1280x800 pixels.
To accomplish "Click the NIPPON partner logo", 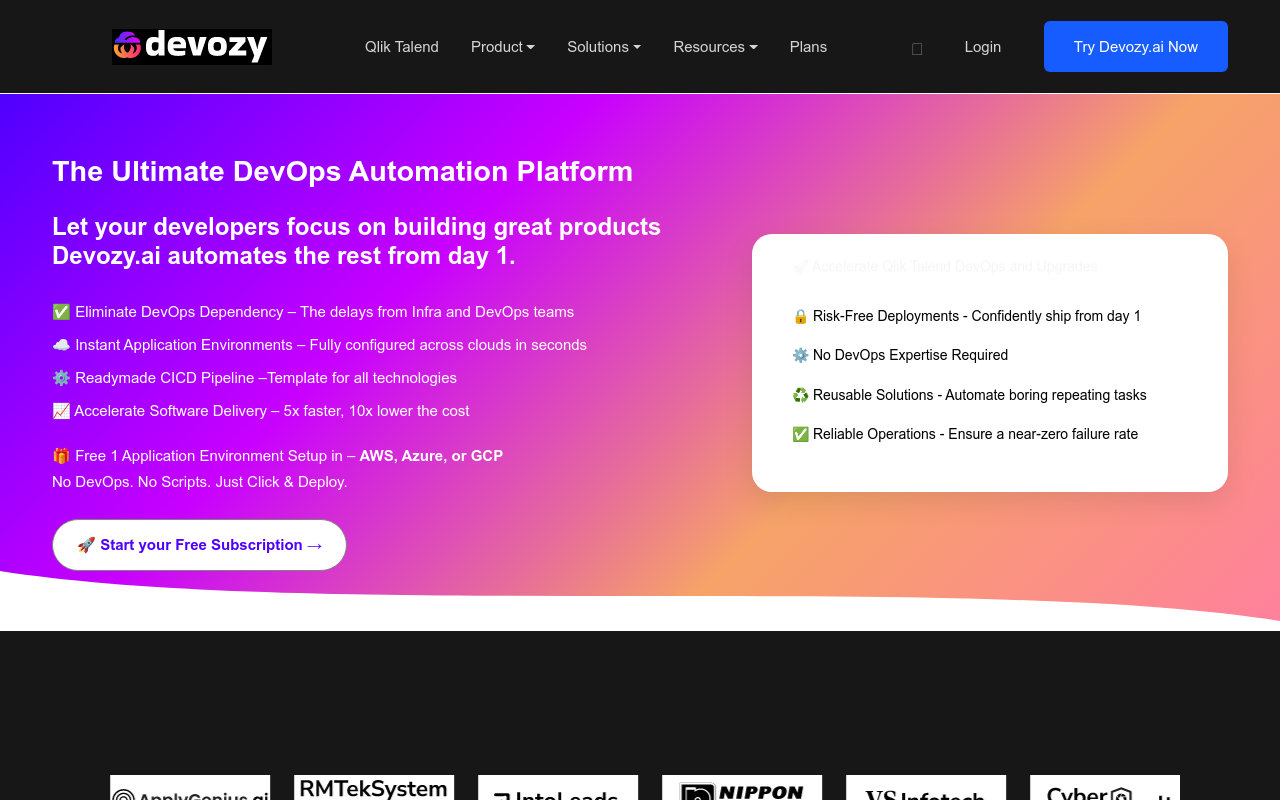I will point(741,790).
